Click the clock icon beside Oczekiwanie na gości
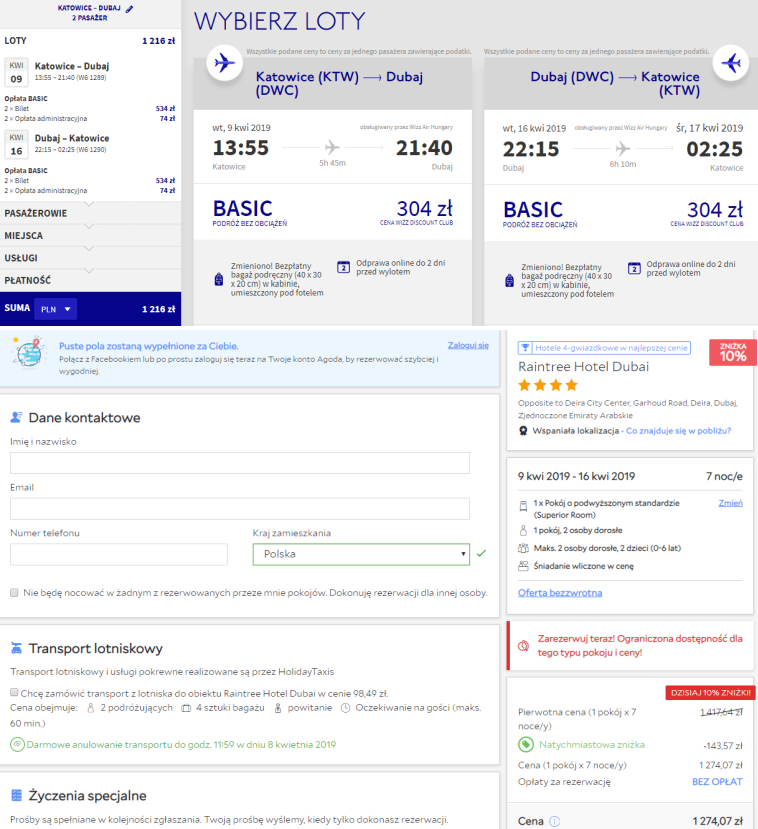Image resolution: width=758 pixels, height=829 pixels. pyautogui.click(x=346, y=708)
